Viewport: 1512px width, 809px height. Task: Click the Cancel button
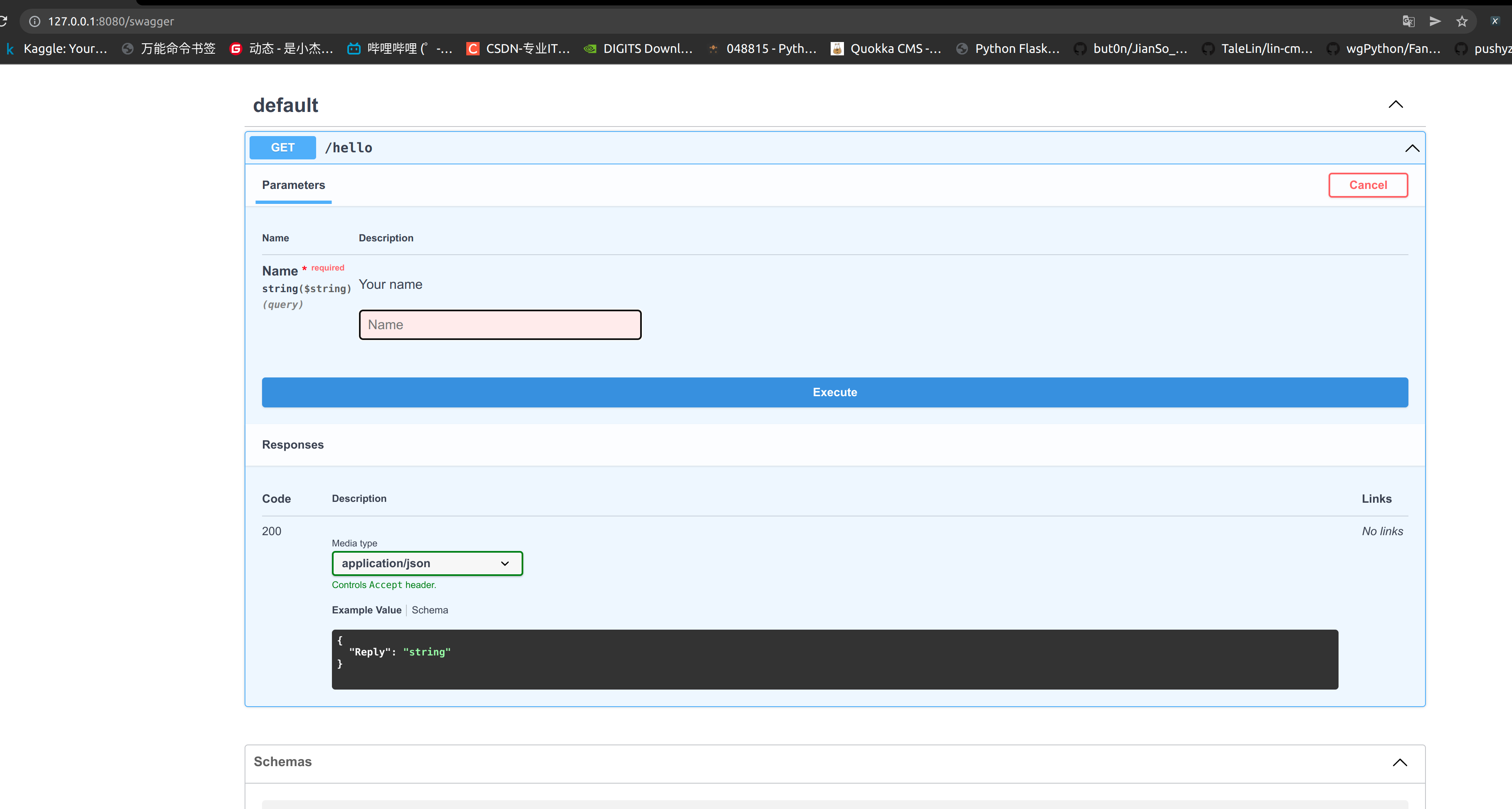pyautogui.click(x=1368, y=185)
